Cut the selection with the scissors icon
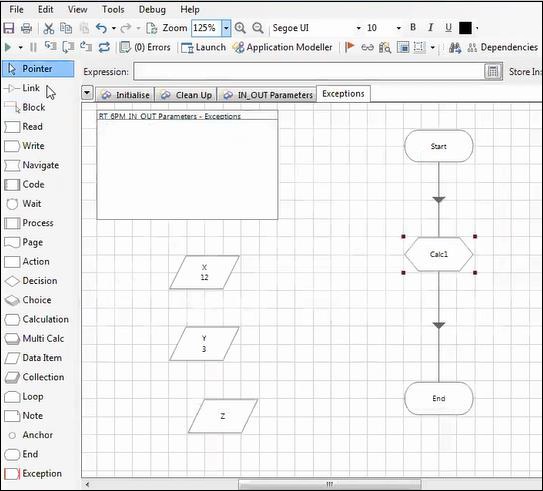Viewport: 543px width, 491px height. 48,28
